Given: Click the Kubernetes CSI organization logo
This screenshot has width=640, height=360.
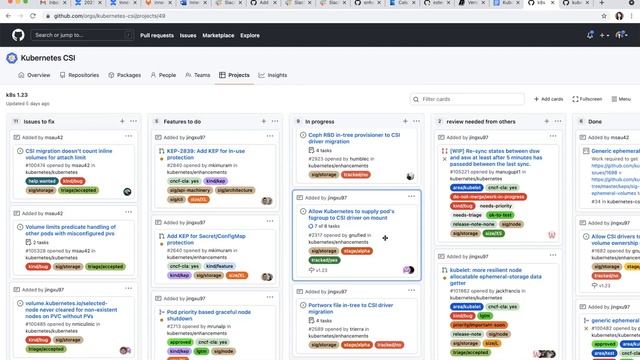Looking at the screenshot, I should 12,58.
